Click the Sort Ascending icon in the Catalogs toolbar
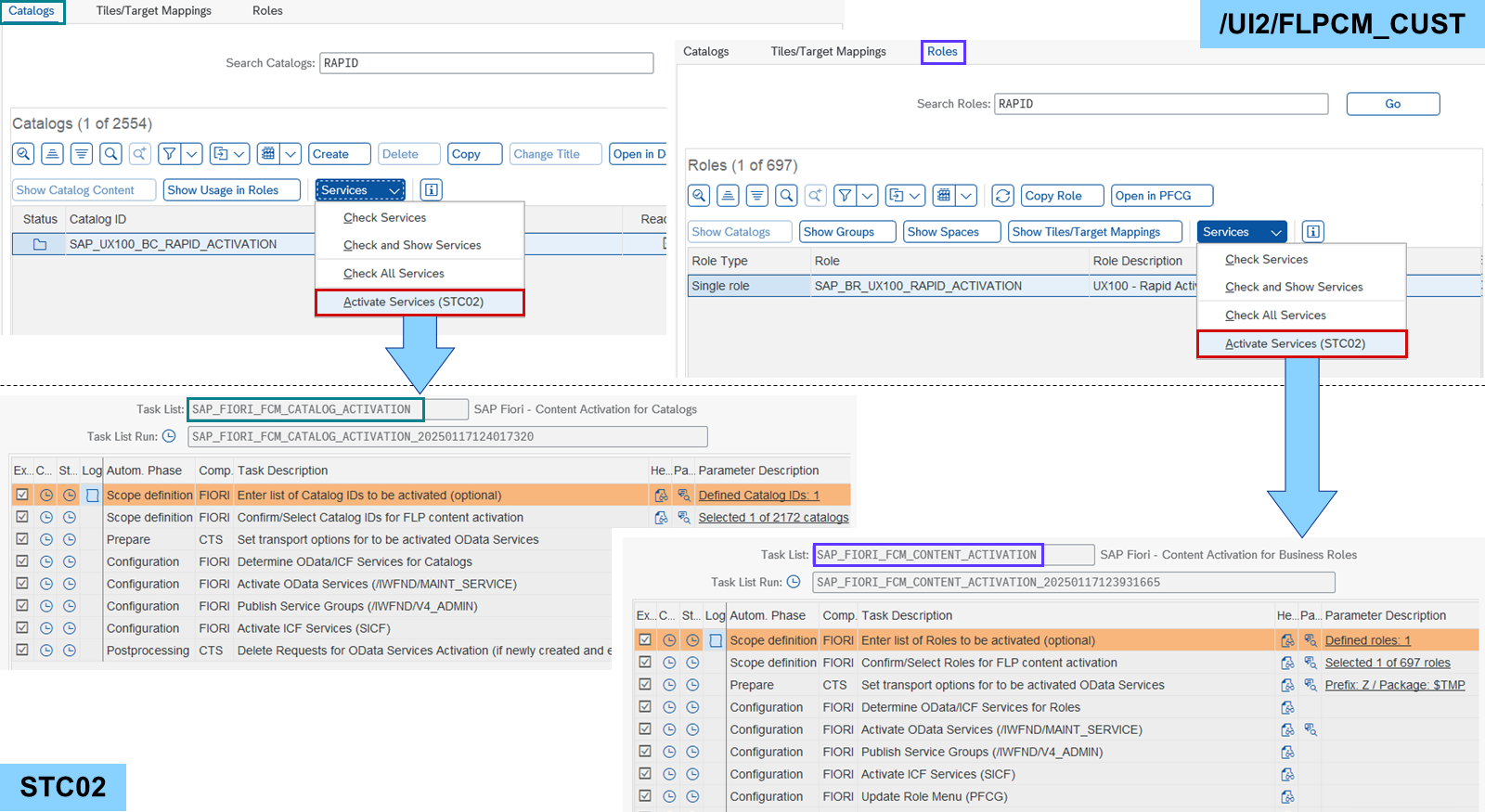1485x812 pixels. click(53, 154)
